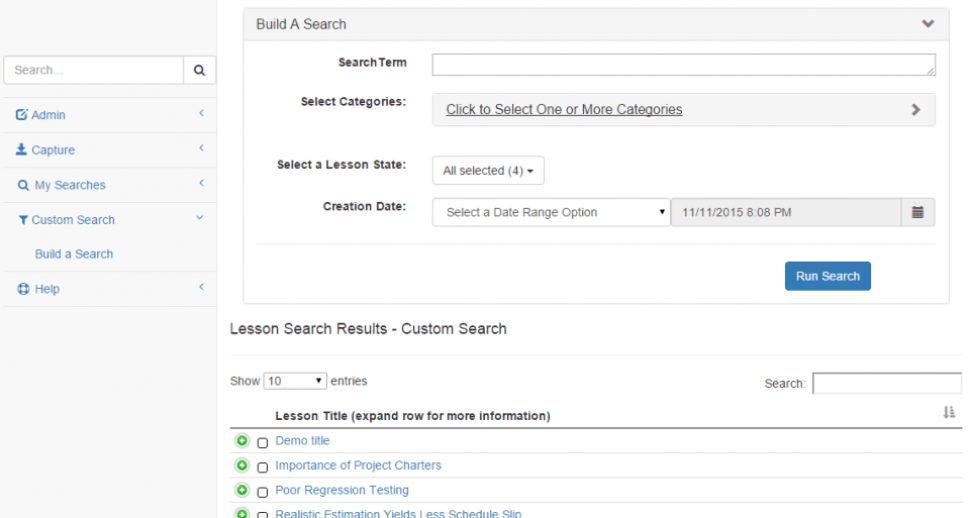This screenshot has height=518, width=970.
Task: Click into the Search Term text field
Action: pyautogui.click(x=683, y=64)
